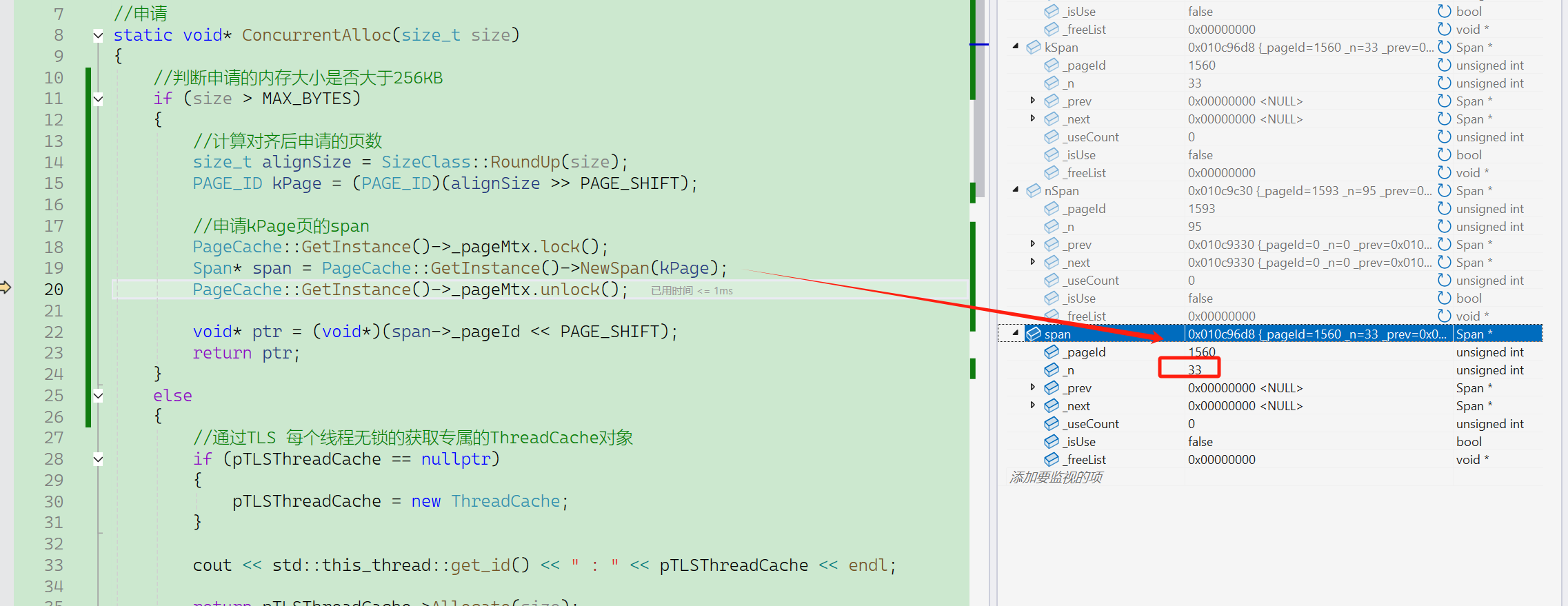The width and height of the screenshot is (1568, 606).
Task: Collapse the nSpan watch entry
Action: point(1016,190)
